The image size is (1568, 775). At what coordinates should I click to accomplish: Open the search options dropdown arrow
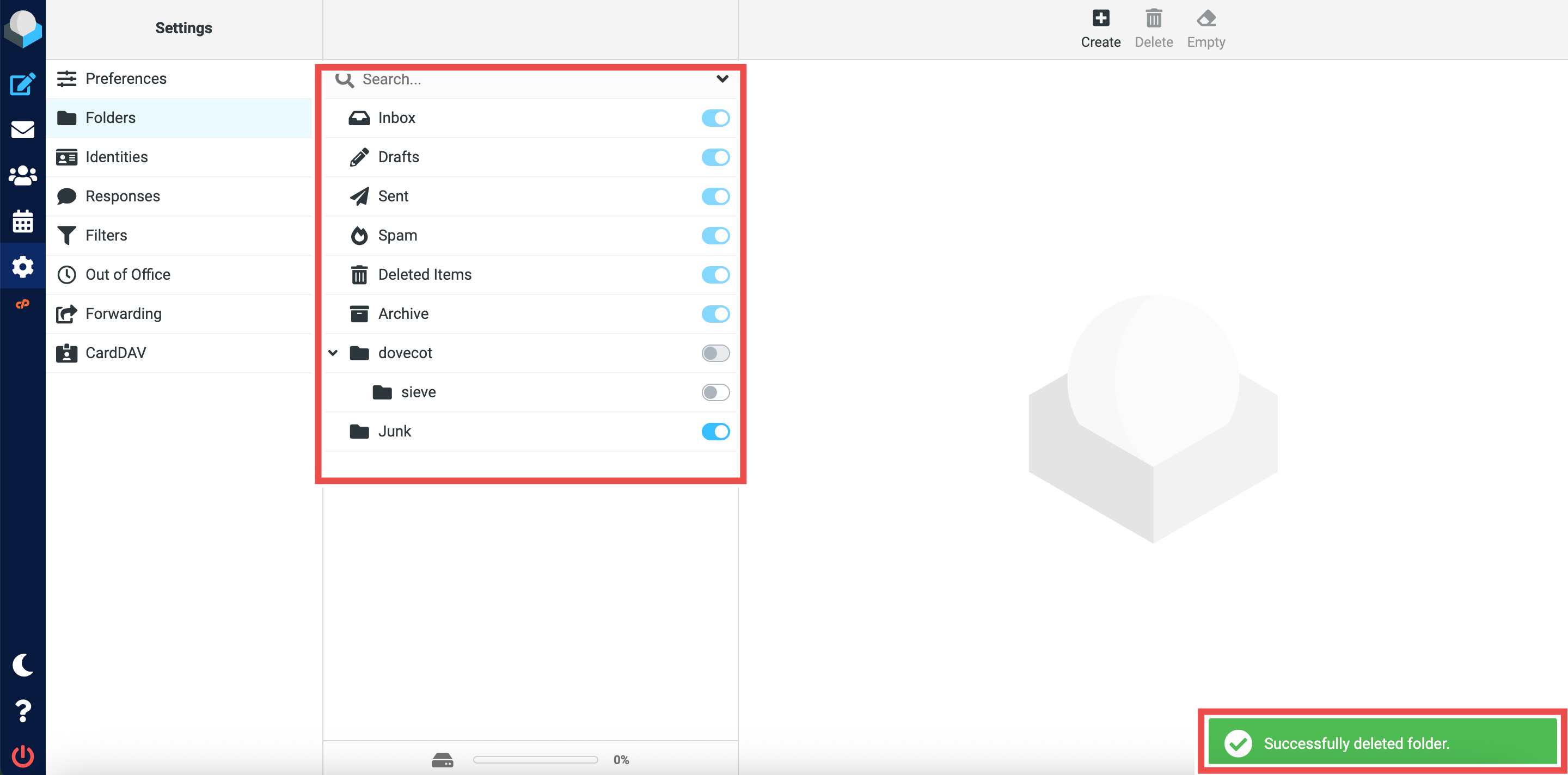click(x=722, y=79)
